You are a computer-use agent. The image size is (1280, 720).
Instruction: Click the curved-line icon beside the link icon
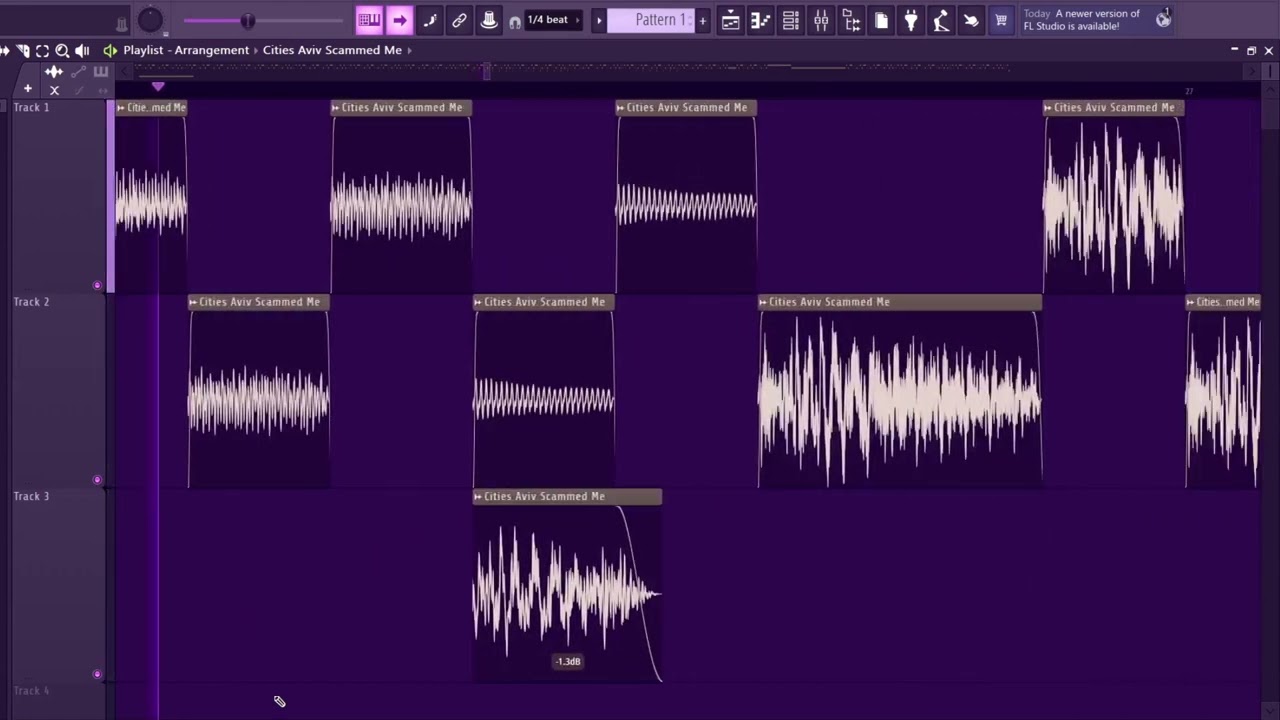click(430, 20)
